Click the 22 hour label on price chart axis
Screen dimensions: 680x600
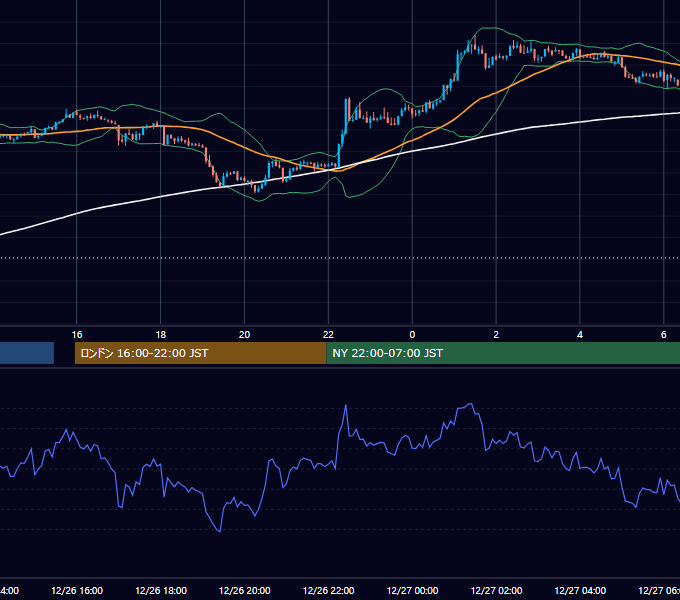point(328,335)
